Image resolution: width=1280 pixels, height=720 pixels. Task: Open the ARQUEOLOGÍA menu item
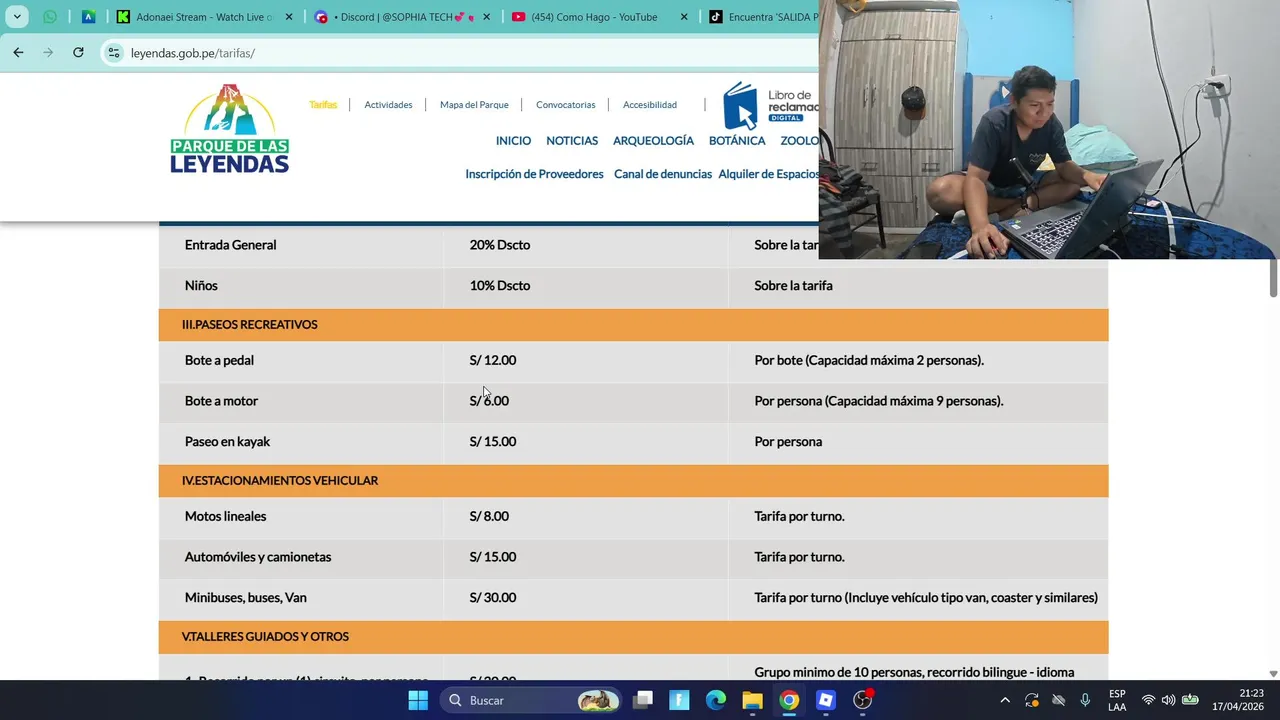653,141
